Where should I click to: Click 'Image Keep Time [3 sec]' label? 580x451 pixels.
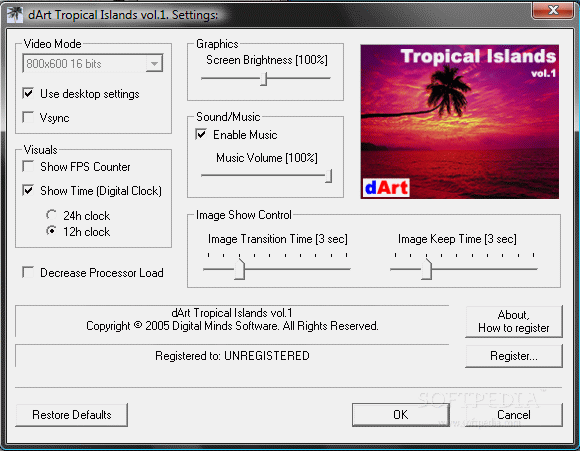tap(457, 239)
